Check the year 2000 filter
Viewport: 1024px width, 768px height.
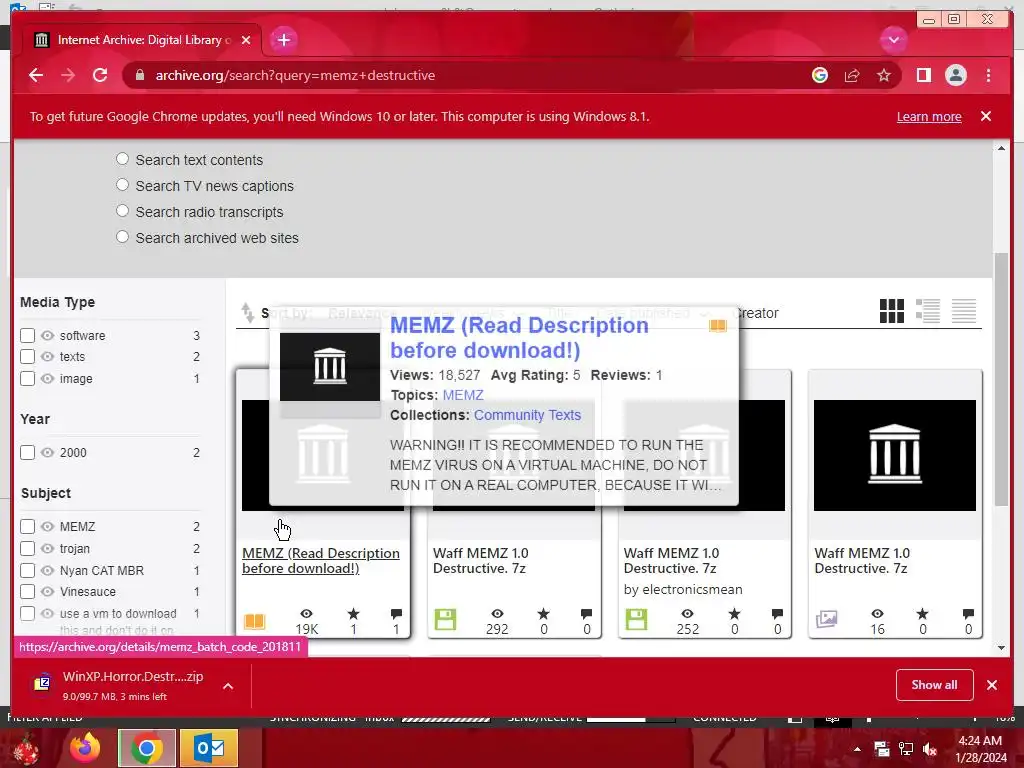pyautogui.click(x=27, y=453)
